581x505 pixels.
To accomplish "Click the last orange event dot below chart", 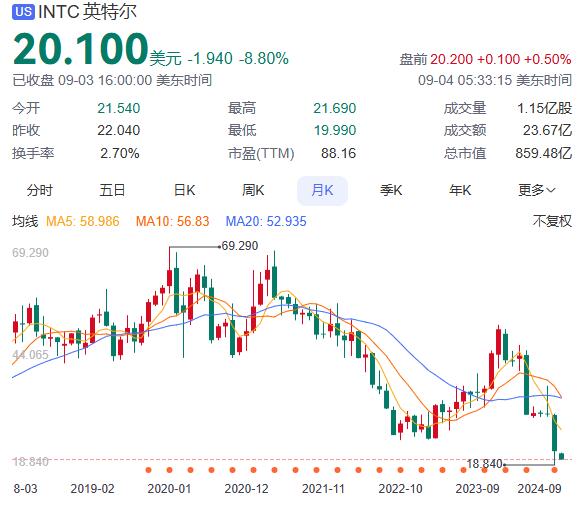I will 554,470.
